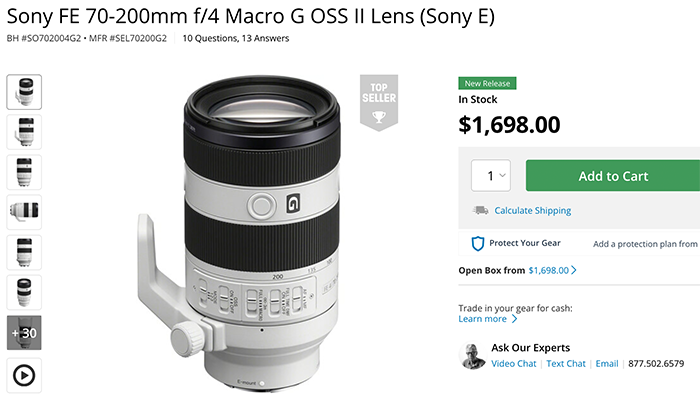Click the Open Box price chevron
The width and height of the screenshot is (700, 407).
tap(574, 270)
